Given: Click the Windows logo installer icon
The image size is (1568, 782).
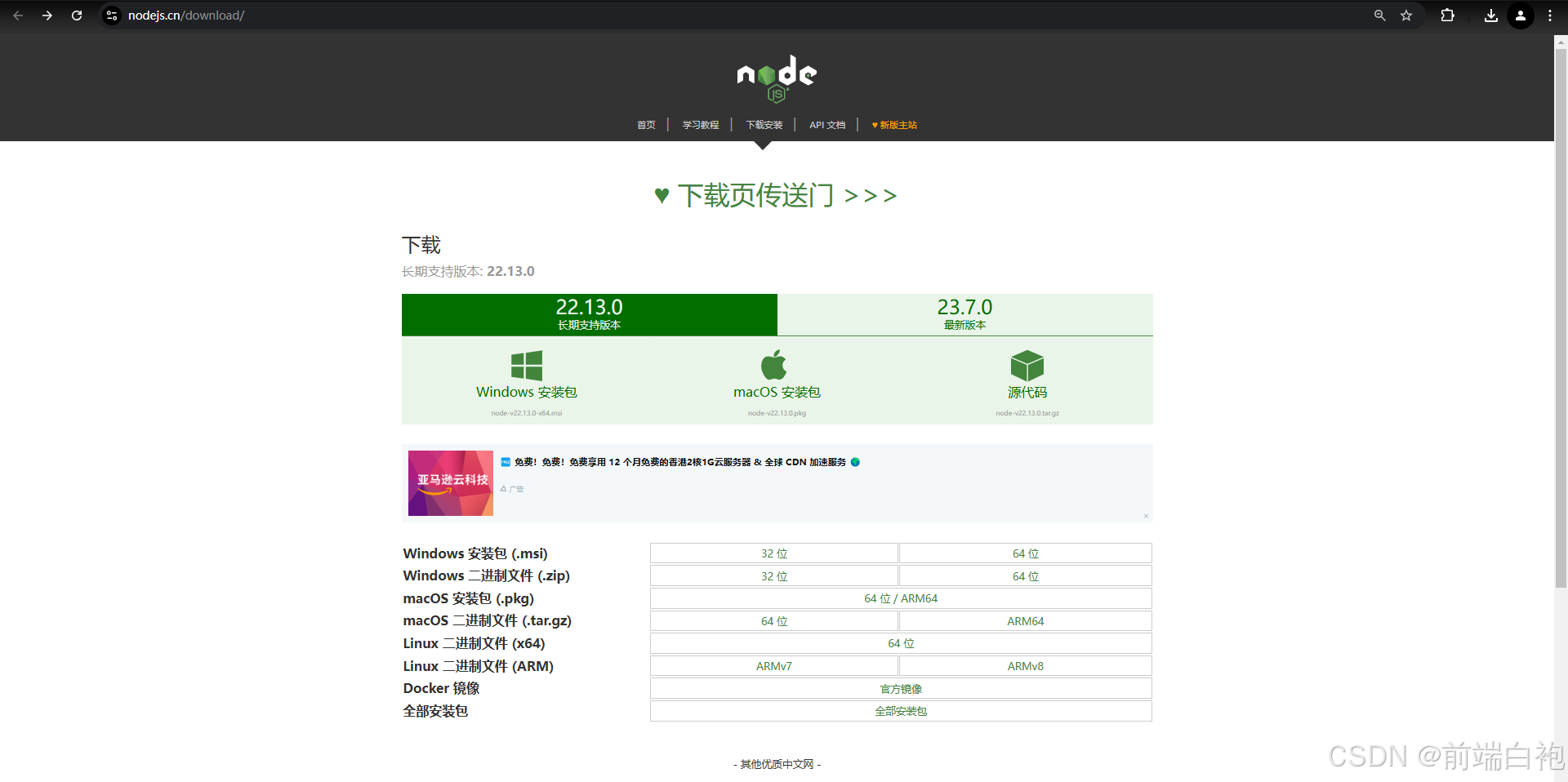Looking at the screenshot, I should 527,365.
